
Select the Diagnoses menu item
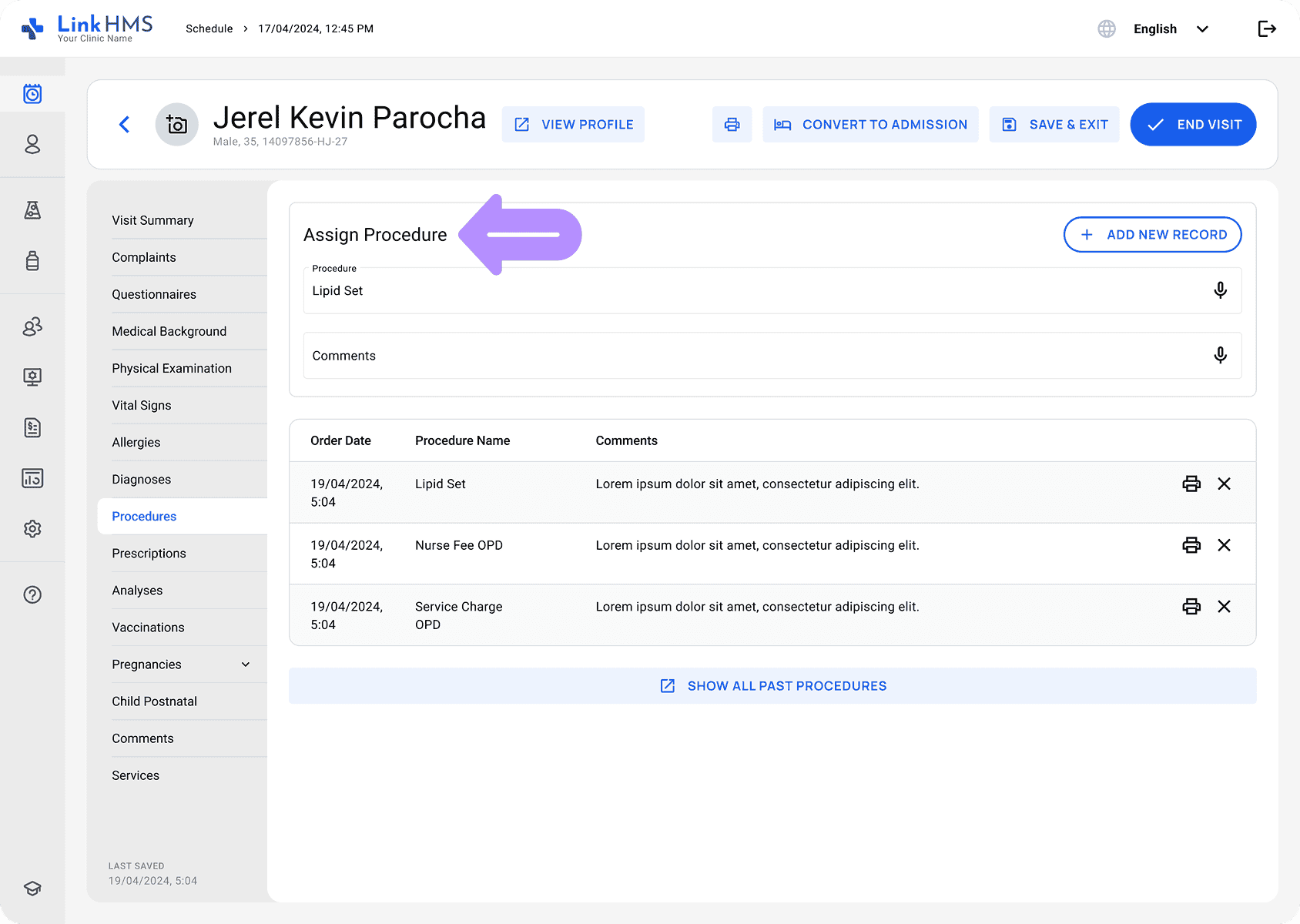coord(142,480)
